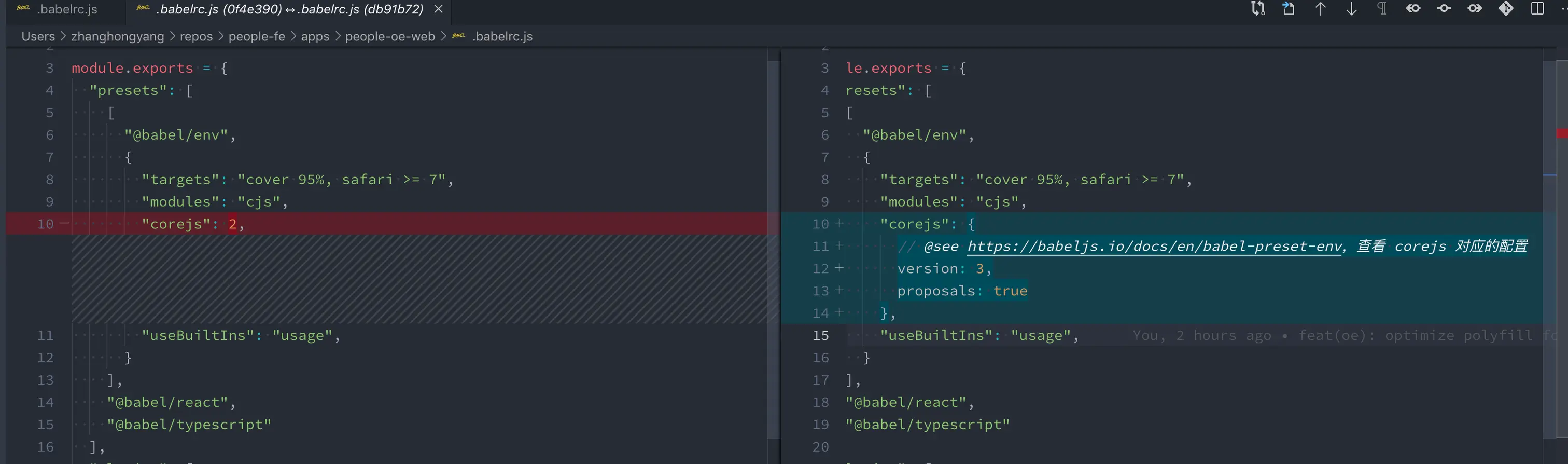Open the repos breadcrumb
1568x464 pixels.
tap(196, 36)
